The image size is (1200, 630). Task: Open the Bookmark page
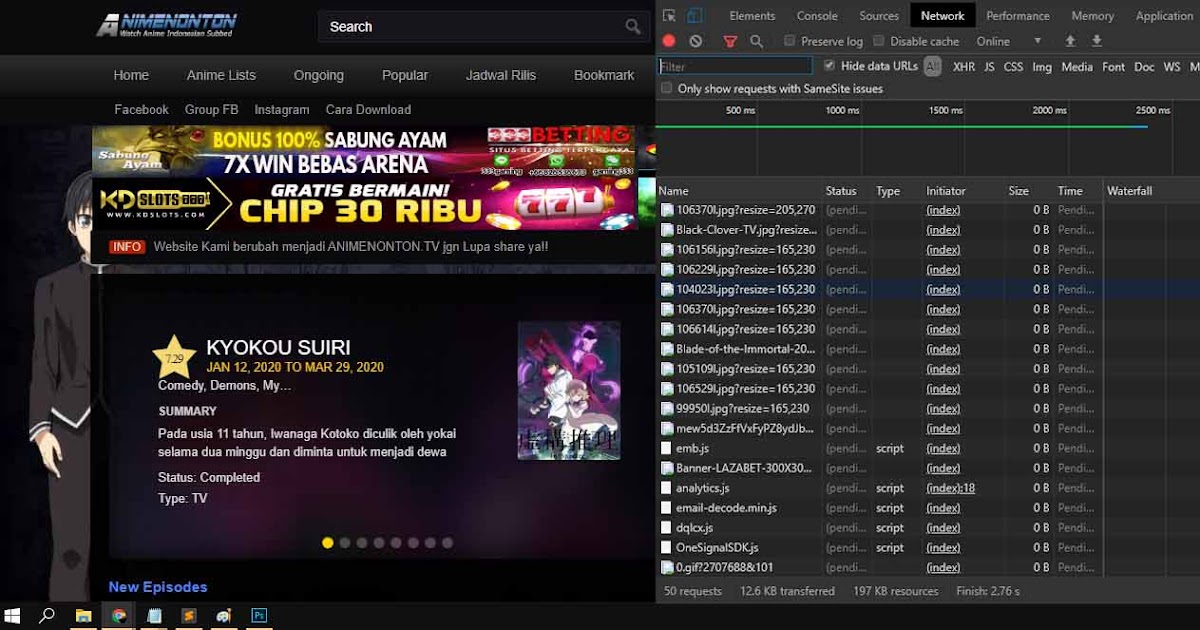click(x=604, y=75)
